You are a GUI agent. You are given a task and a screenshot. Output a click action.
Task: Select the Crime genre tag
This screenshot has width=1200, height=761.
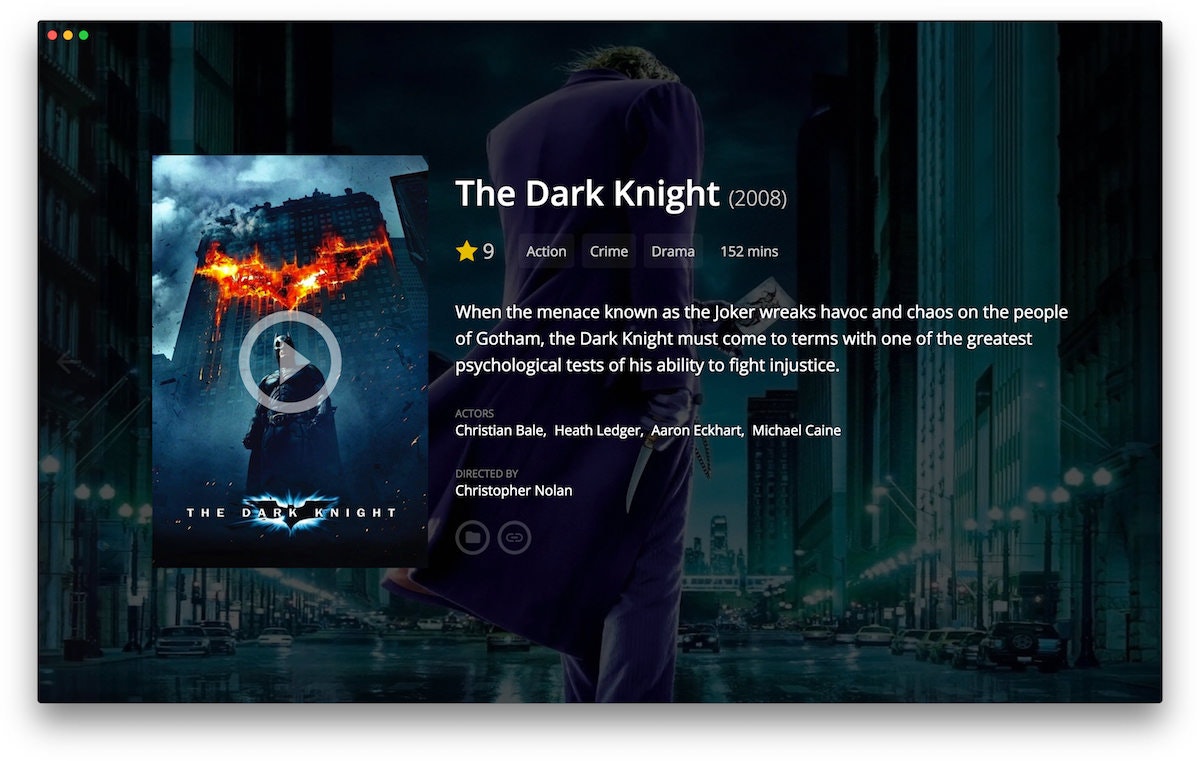point(609,251)
